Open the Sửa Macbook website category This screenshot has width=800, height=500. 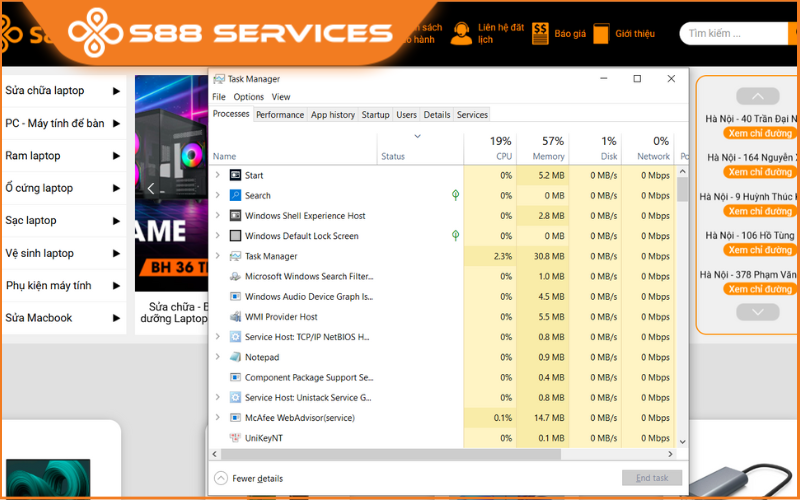click(x=64, y=318)
